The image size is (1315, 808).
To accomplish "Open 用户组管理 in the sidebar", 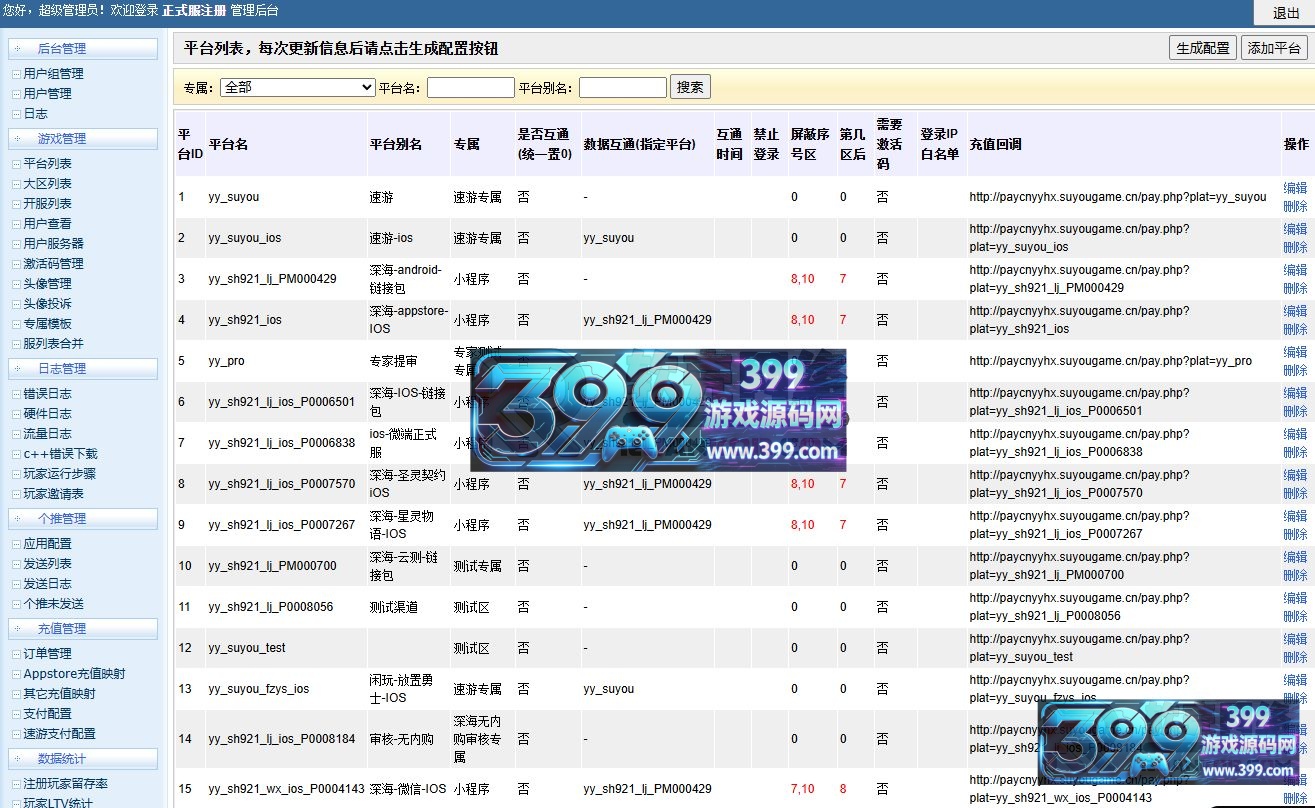I will click(54, 74).
